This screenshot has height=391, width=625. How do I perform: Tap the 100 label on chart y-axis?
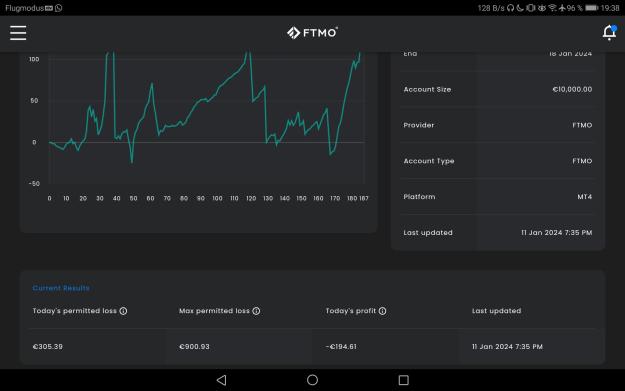point(34,59)
